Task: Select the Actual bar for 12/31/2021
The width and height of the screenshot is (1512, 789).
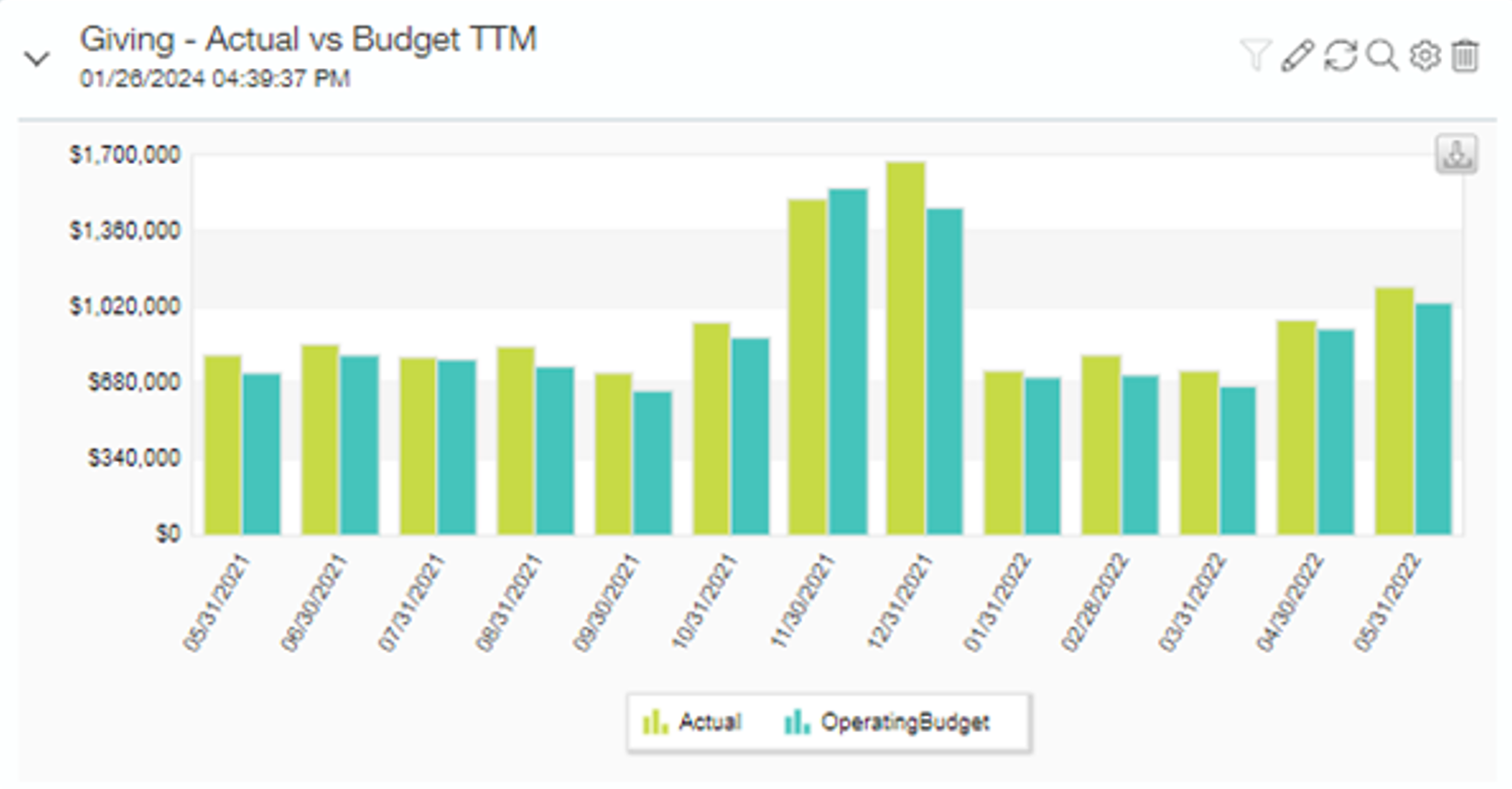Action: coord(905,347)
